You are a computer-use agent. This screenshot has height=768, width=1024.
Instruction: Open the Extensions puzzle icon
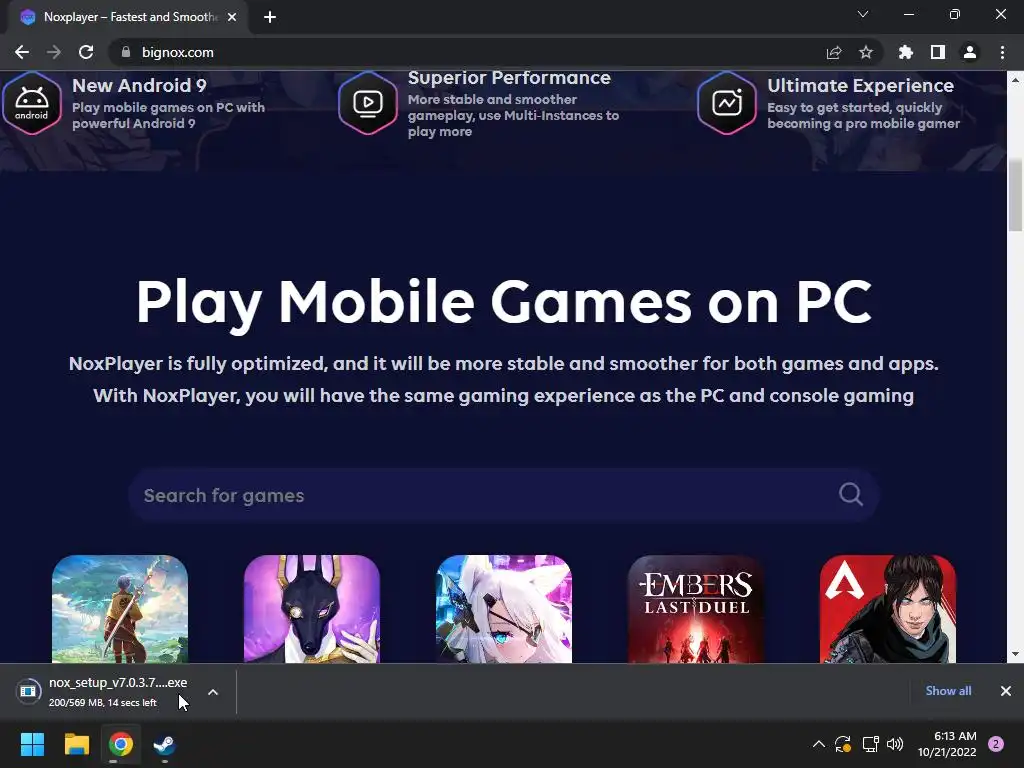coord(906,52)
